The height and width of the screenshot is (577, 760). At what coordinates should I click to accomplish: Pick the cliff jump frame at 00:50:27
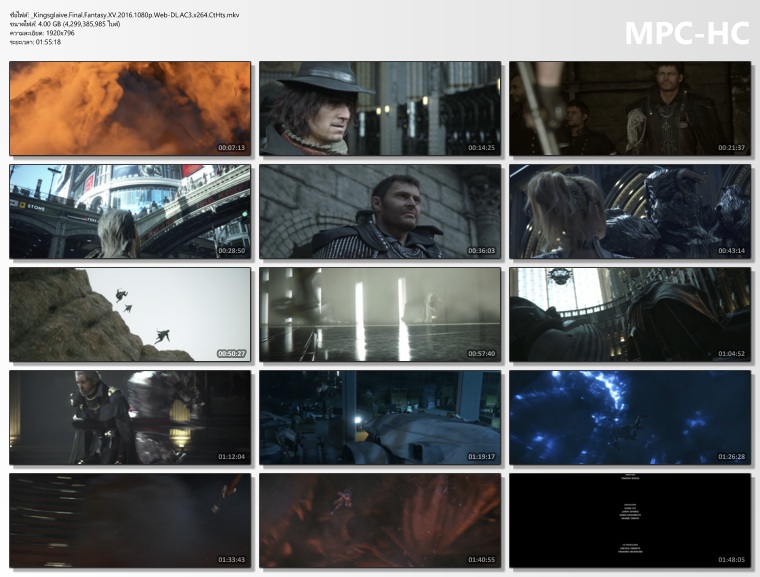pyautogui.click(x=130, y=314)
